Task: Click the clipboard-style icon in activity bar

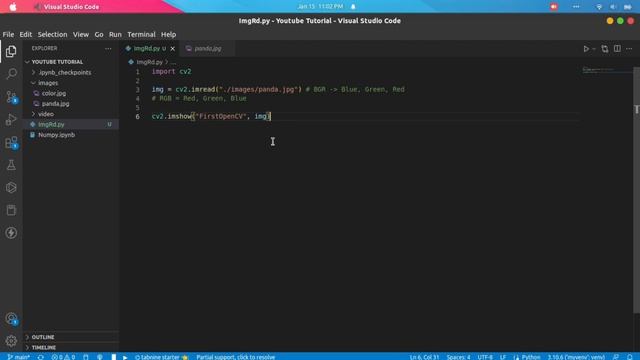Action: click(11, 210)
